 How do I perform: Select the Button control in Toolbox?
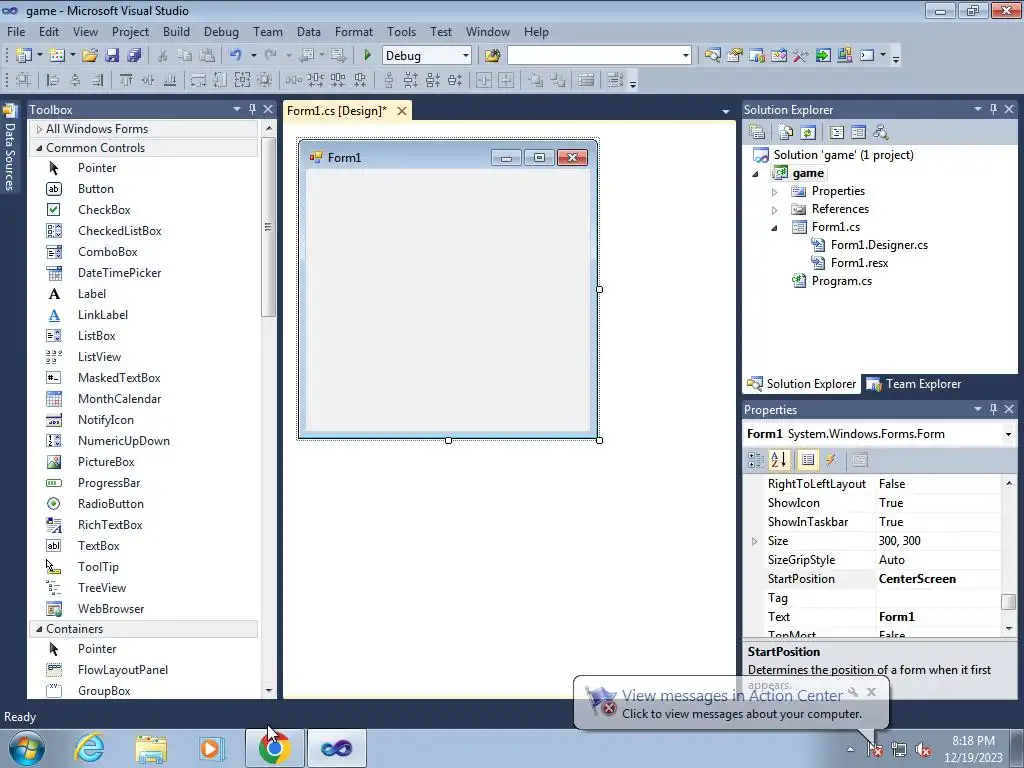pos(96,189)
